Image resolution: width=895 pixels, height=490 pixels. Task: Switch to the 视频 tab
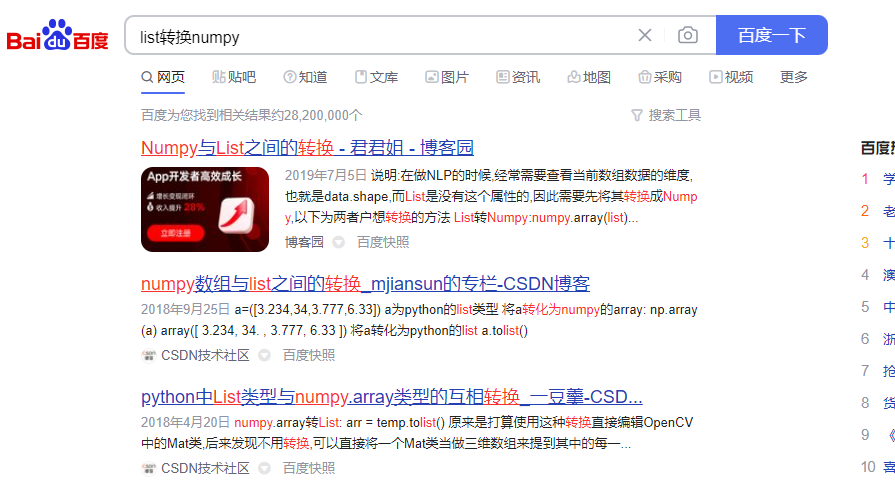point(731,77)
